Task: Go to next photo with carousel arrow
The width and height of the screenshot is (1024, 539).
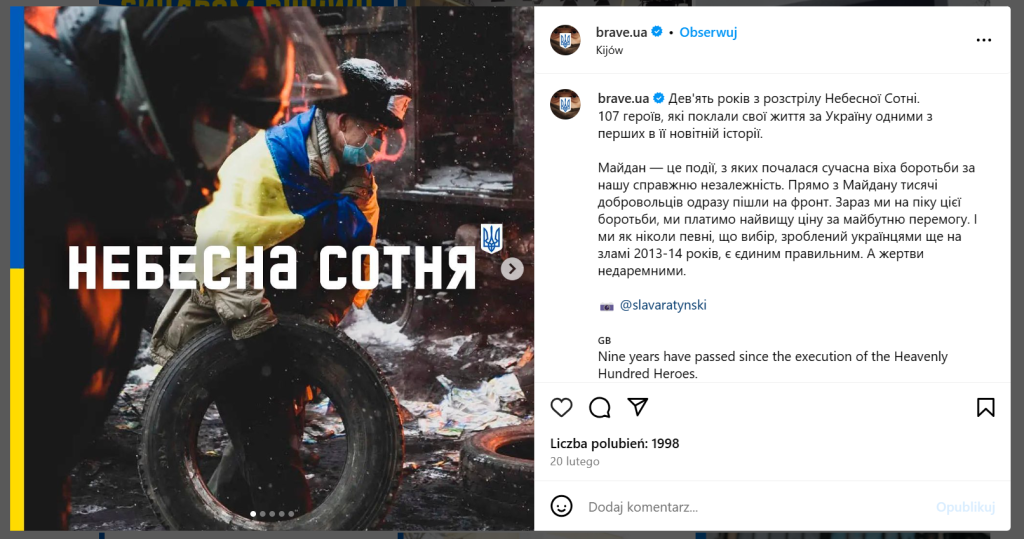Action: [x=512, y=269]
